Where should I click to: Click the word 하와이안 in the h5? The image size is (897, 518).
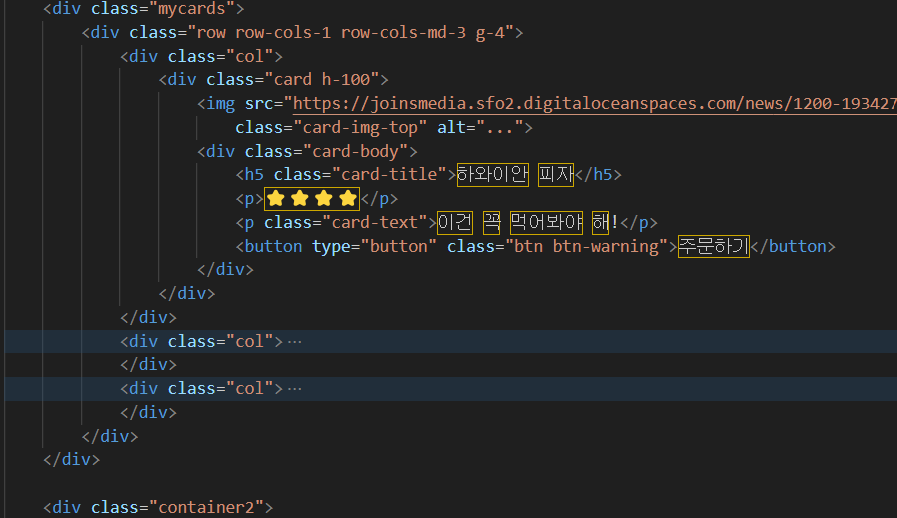click(x=493, y=175)
